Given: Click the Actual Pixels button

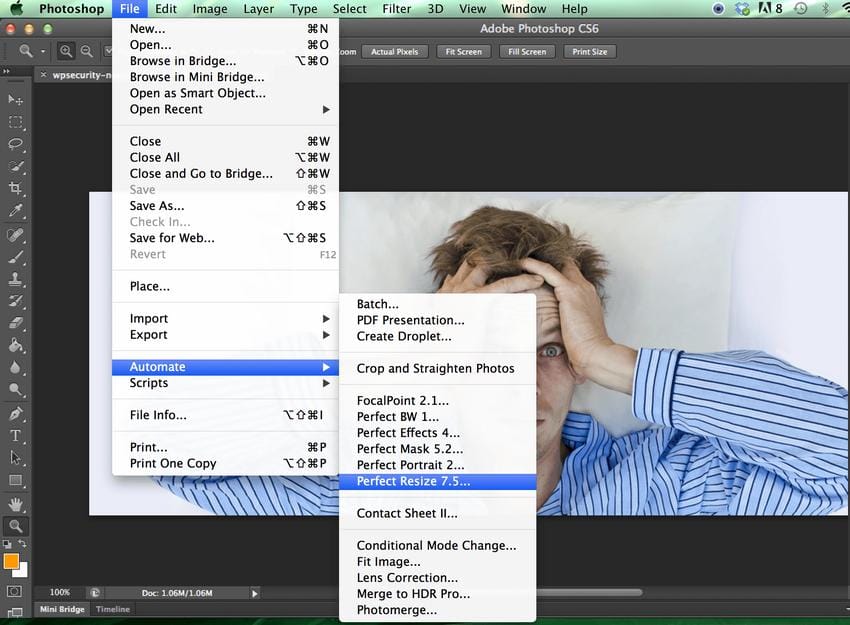Looking at the screenshot, I should coord(395,51).
